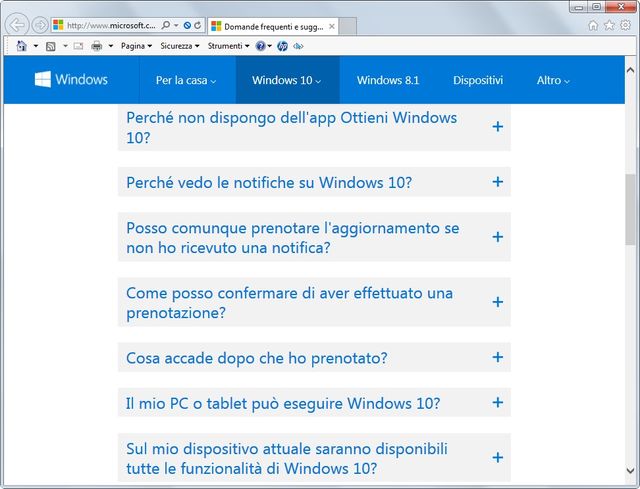Screen dimensions: 640x489
Task: Expand 'Cosa accade dopo che ho prenotato' plus
Action: coord(498,357)
